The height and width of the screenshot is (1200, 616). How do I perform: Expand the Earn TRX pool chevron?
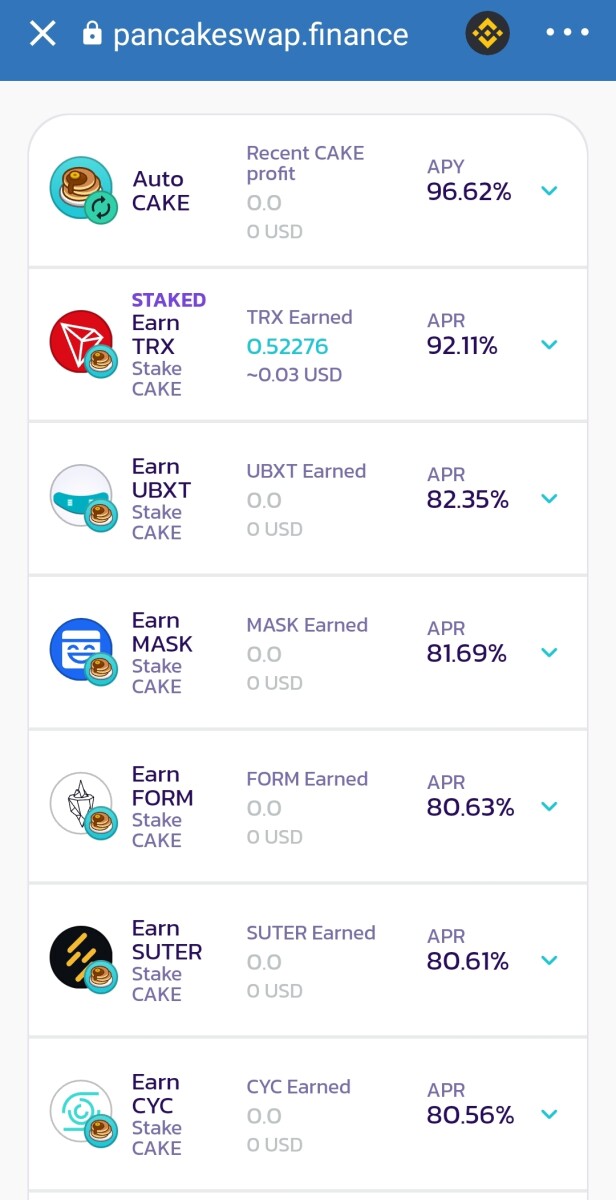pos(549,345)
